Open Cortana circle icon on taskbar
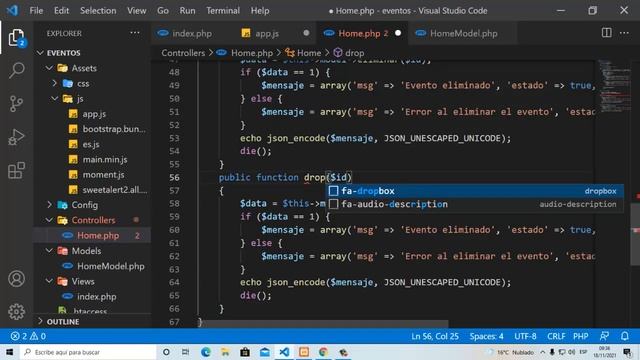 click(166, 352)
